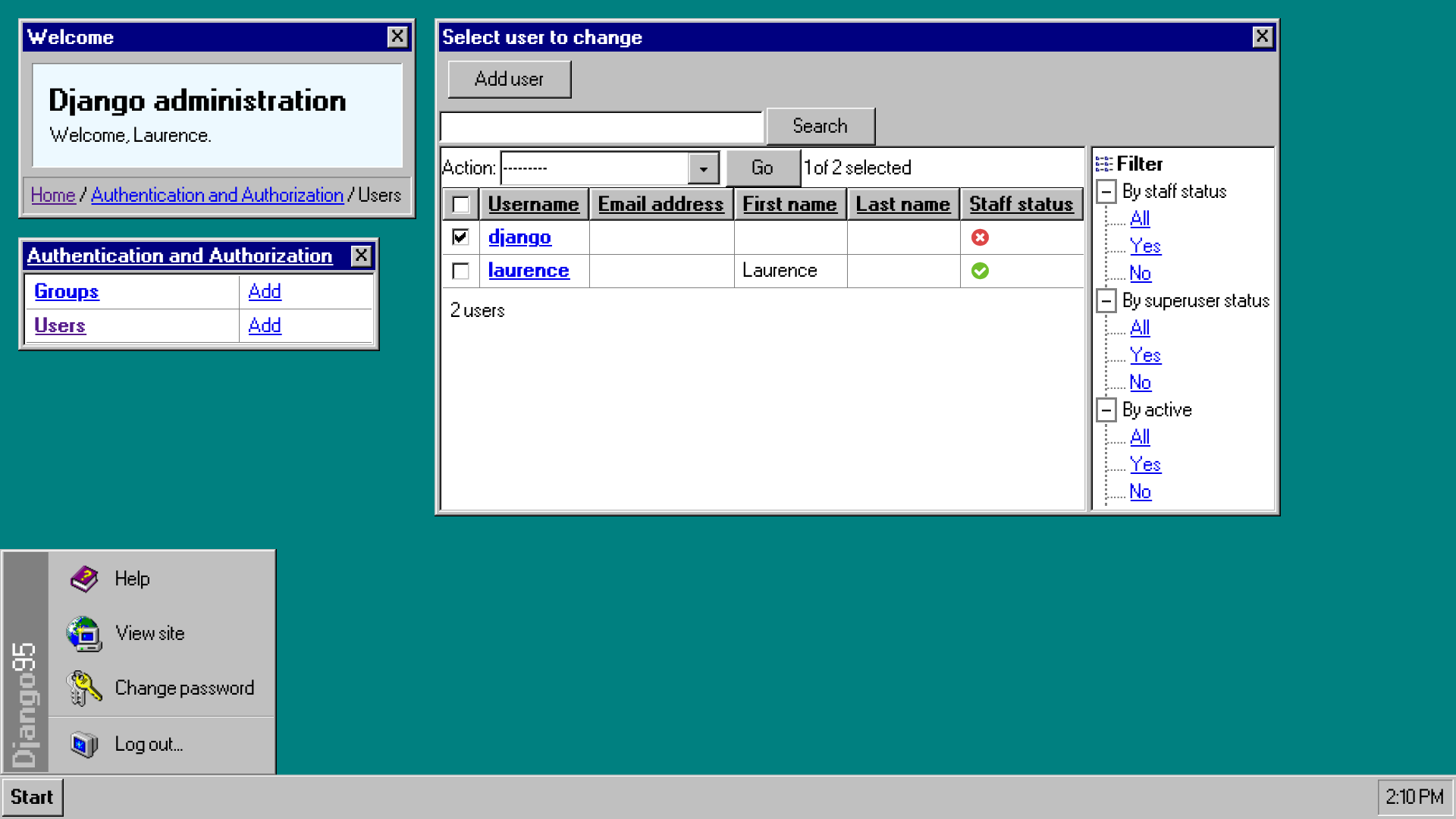Sort by Email address column header
1456x819 pixels.
[661, 204]
